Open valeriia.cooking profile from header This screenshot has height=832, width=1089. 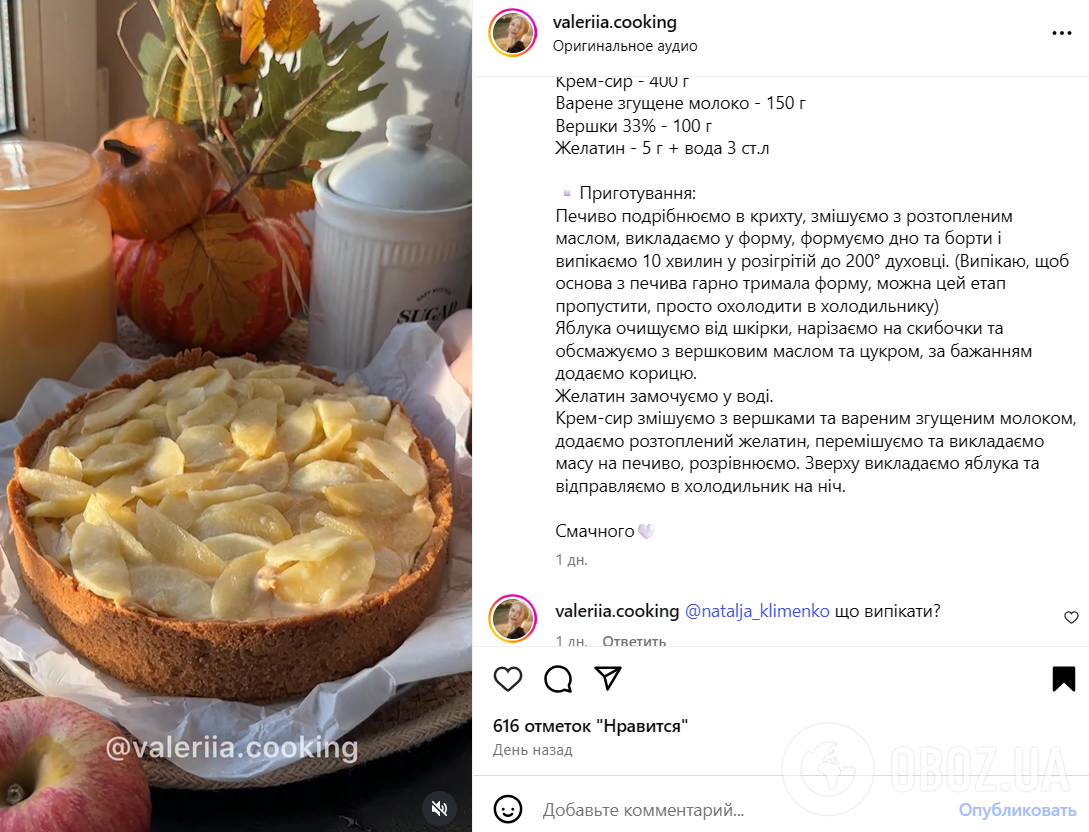(615, 22)
